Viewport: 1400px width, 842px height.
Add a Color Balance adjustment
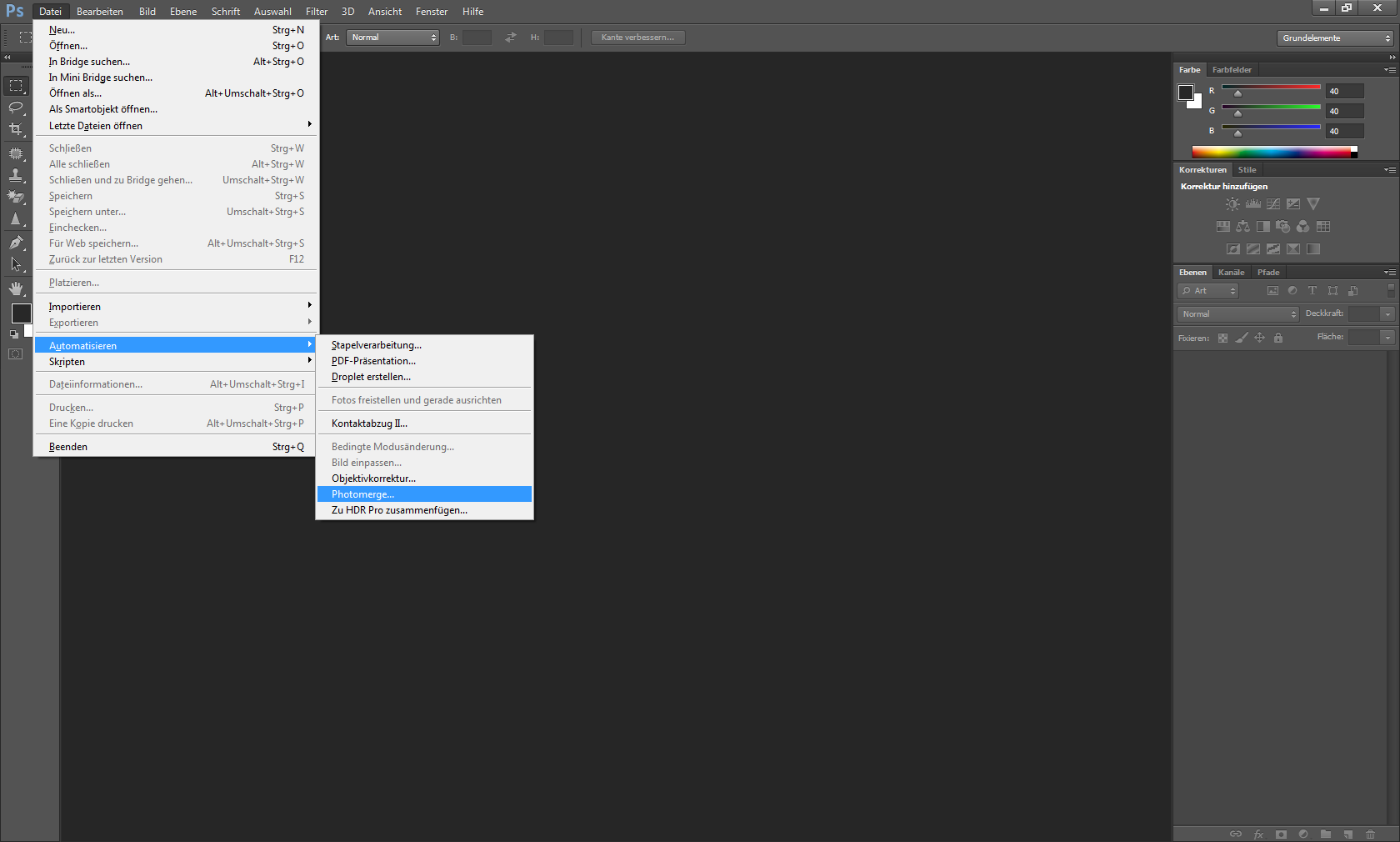point(1243,227)
